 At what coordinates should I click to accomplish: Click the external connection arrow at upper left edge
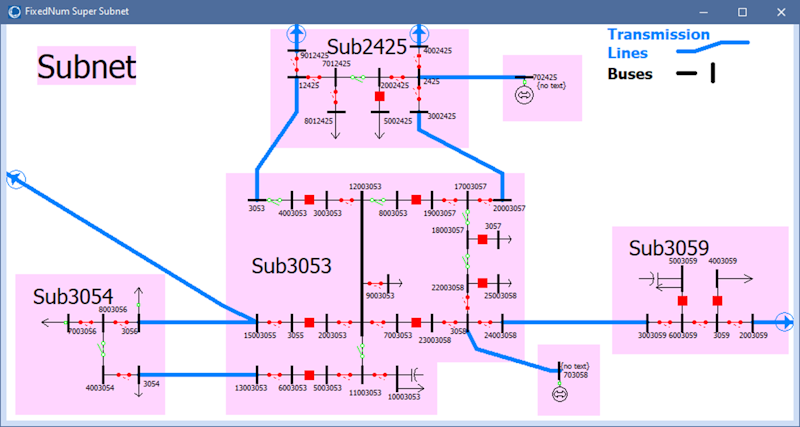click(15, 179)
